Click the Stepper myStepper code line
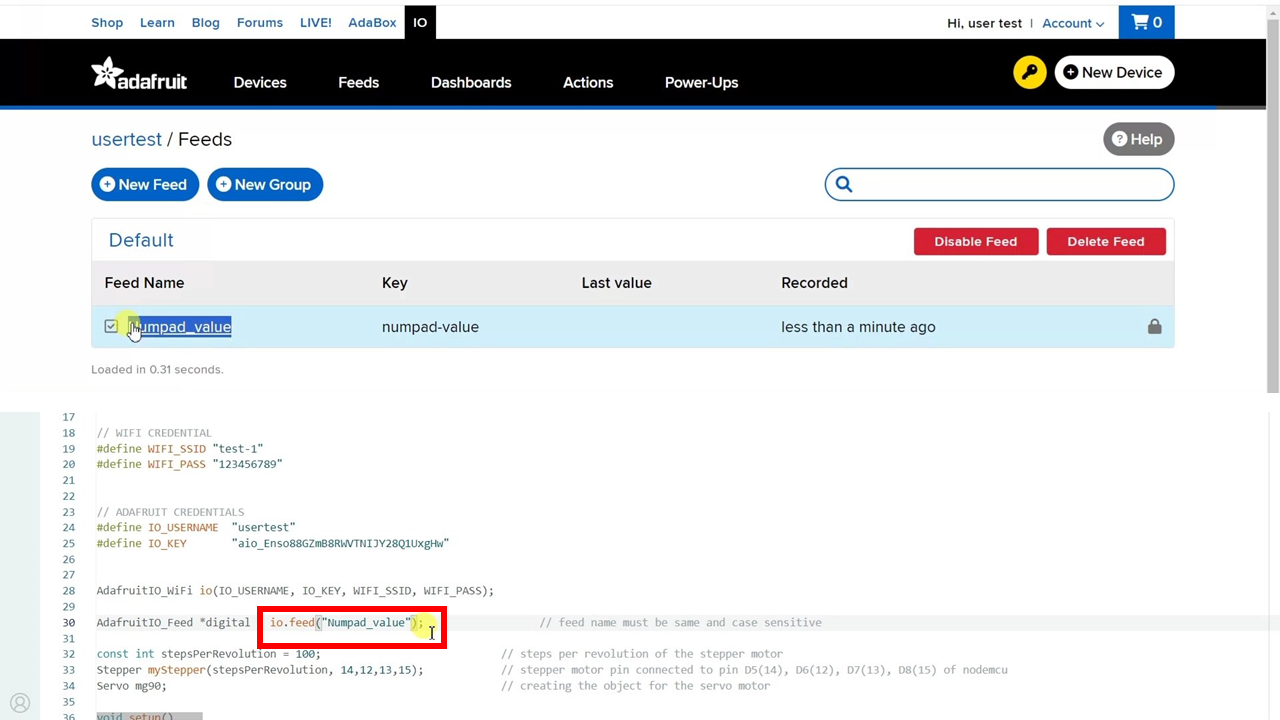The image size is (1280, 720). point(260,670)
